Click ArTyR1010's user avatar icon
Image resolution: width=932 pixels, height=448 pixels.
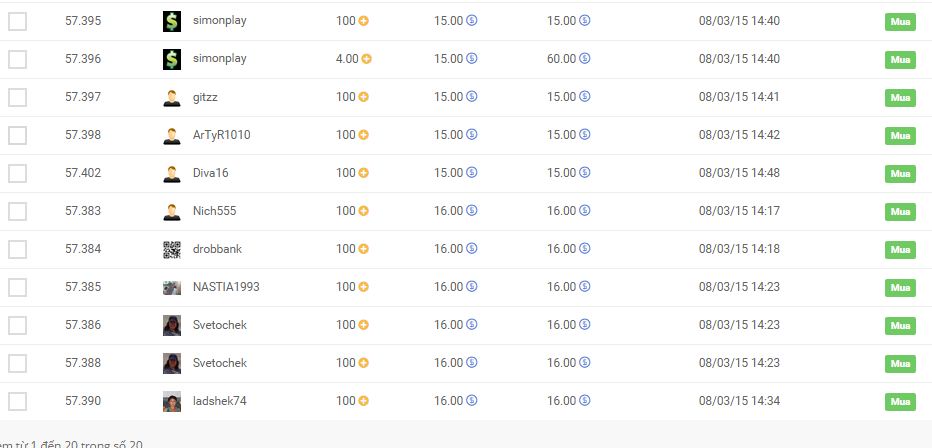[171, 135]
